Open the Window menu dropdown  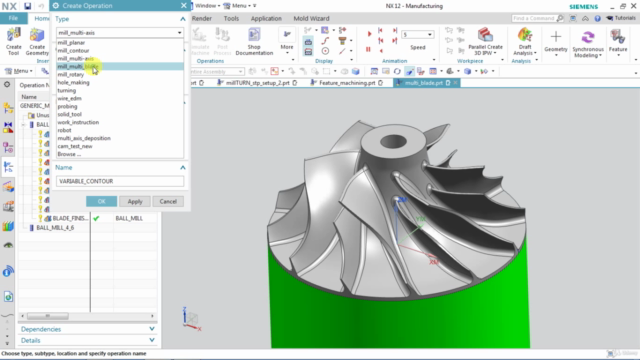coord(207,6)
